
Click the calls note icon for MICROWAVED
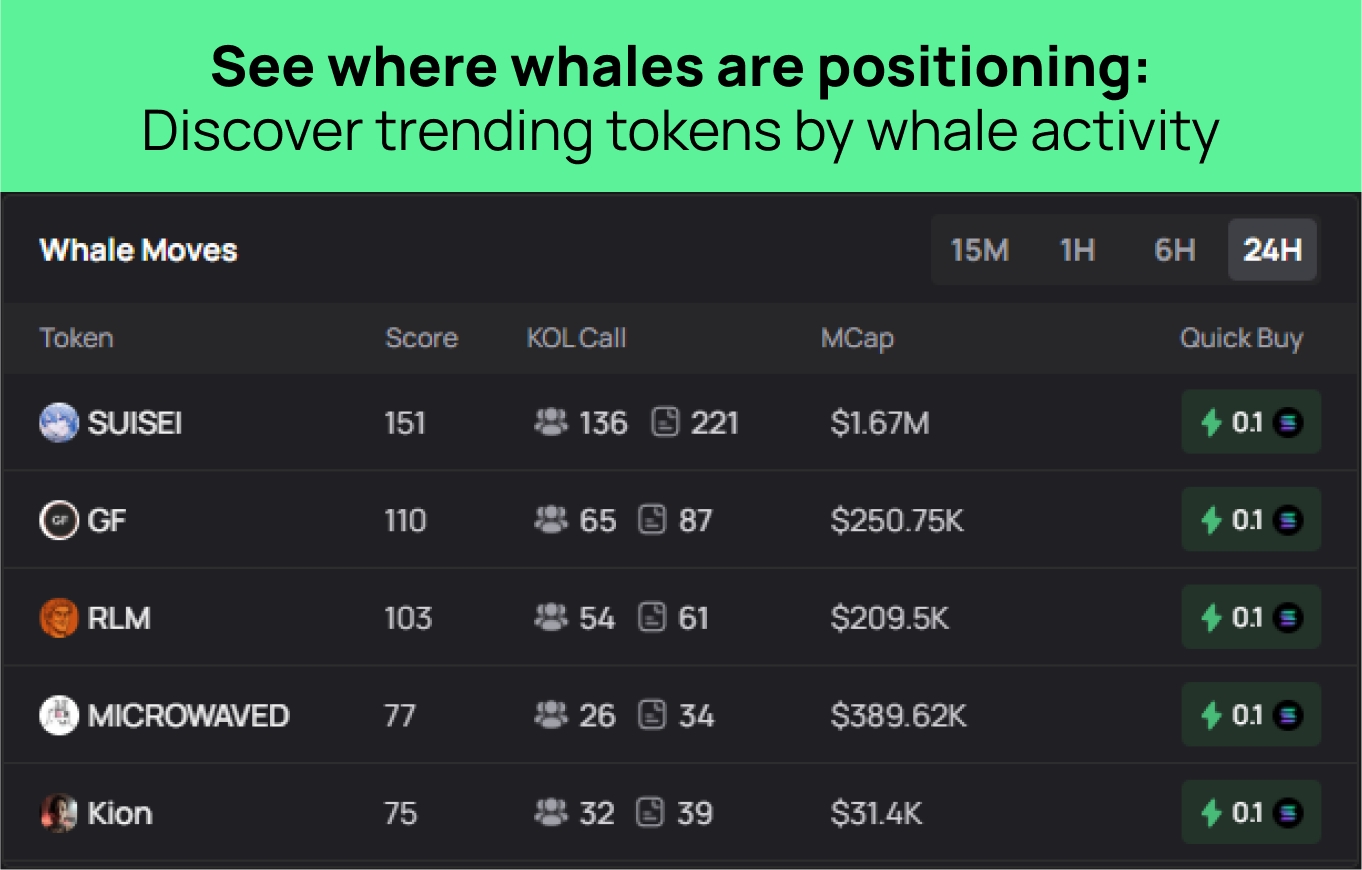(653, 716)
